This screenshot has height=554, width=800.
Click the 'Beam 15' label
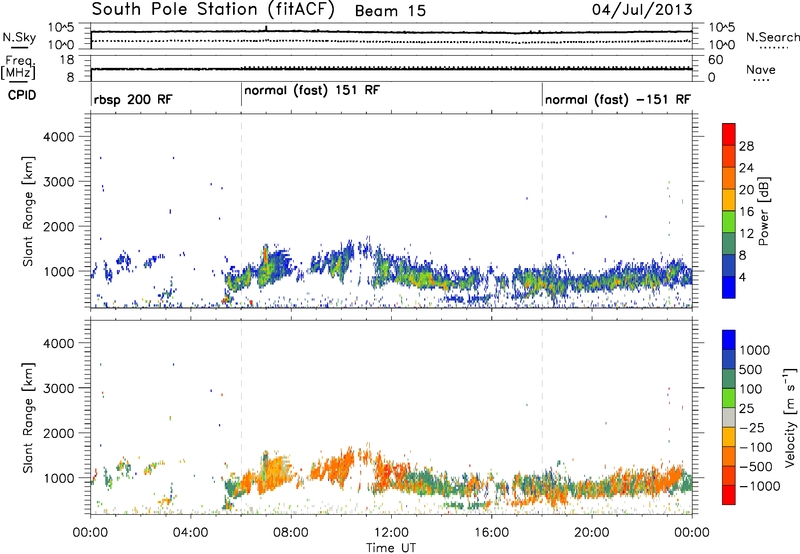pos(390,11)
